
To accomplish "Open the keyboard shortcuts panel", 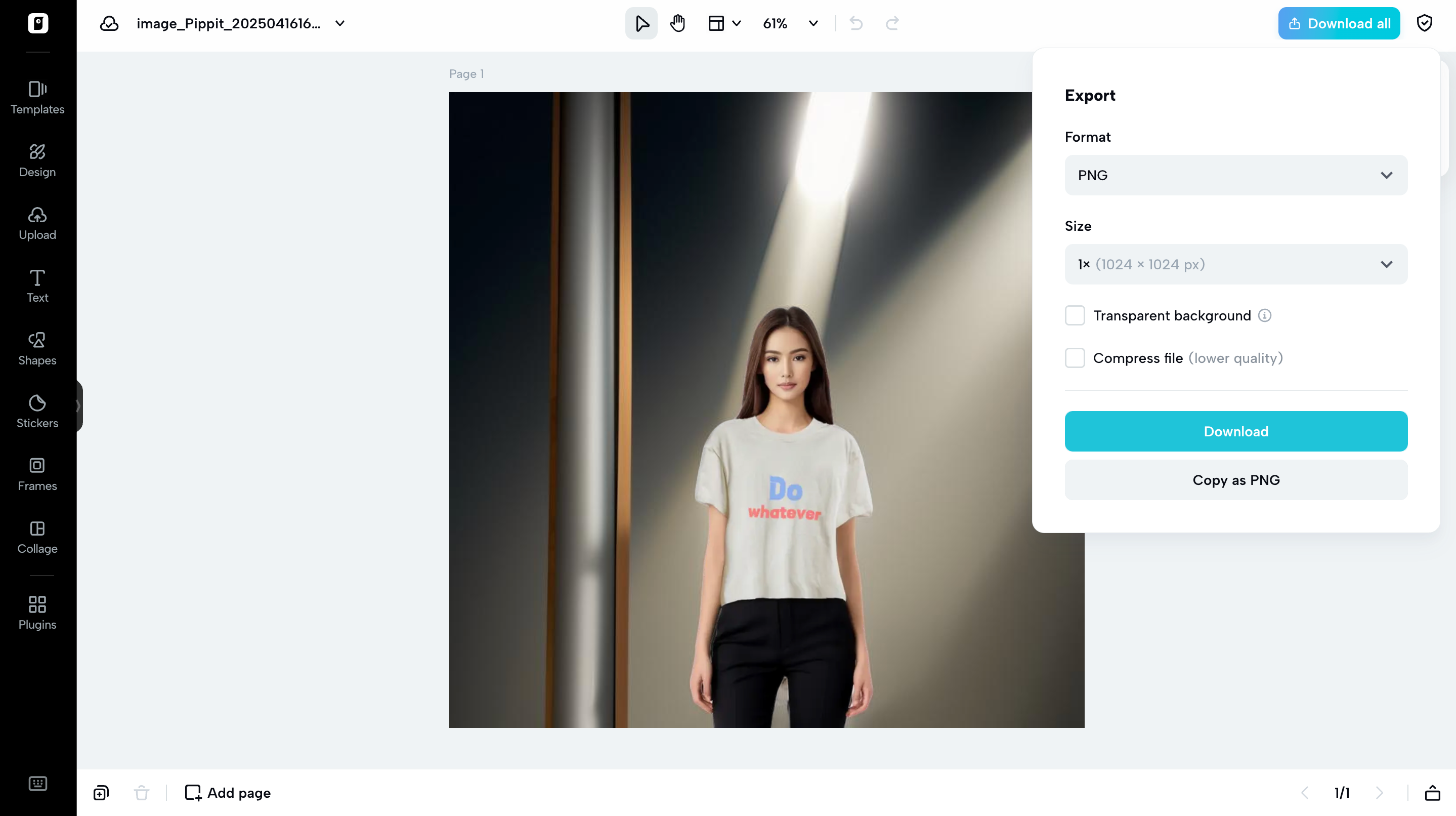I will tap(37, 783).
